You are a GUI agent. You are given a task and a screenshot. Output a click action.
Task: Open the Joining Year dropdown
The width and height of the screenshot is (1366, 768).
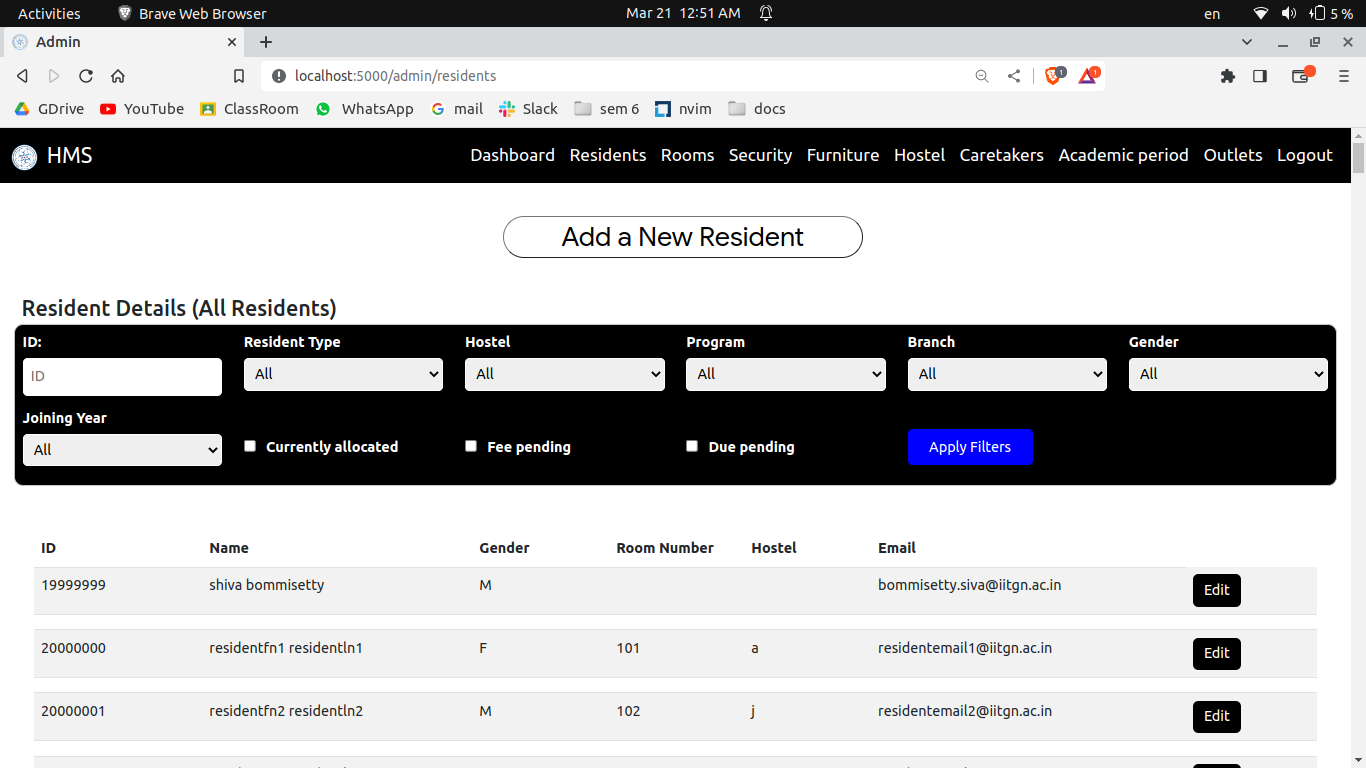coord(122,449)
